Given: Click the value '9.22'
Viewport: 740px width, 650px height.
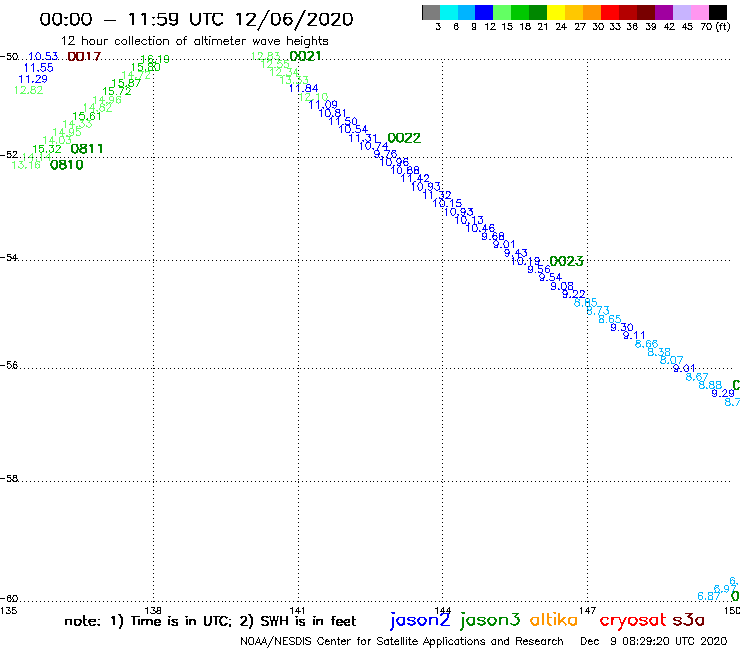Looking at the screenshot, I should pos(574,294).
